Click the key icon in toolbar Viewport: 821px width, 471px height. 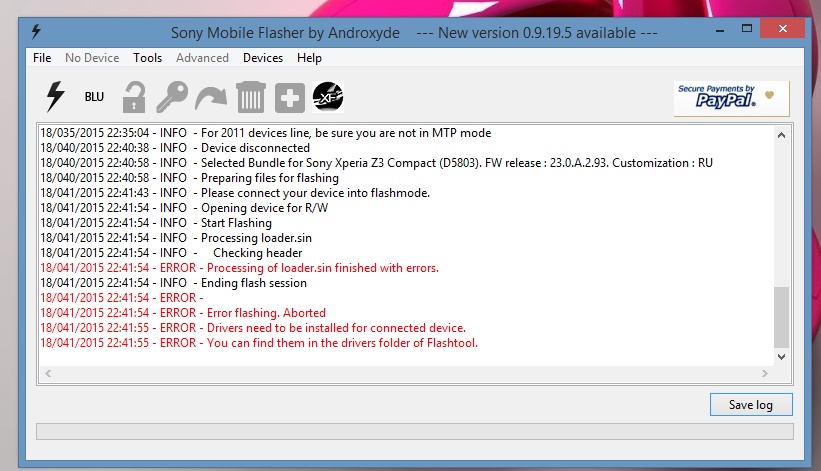point(171,97)
